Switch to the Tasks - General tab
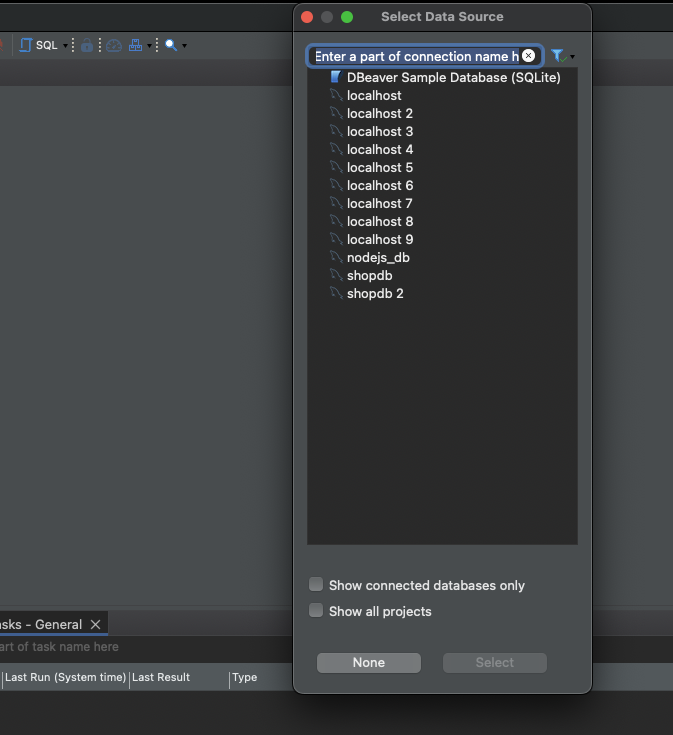The width and height of the screenshot is (673, 735). click(x=41, y=624)
